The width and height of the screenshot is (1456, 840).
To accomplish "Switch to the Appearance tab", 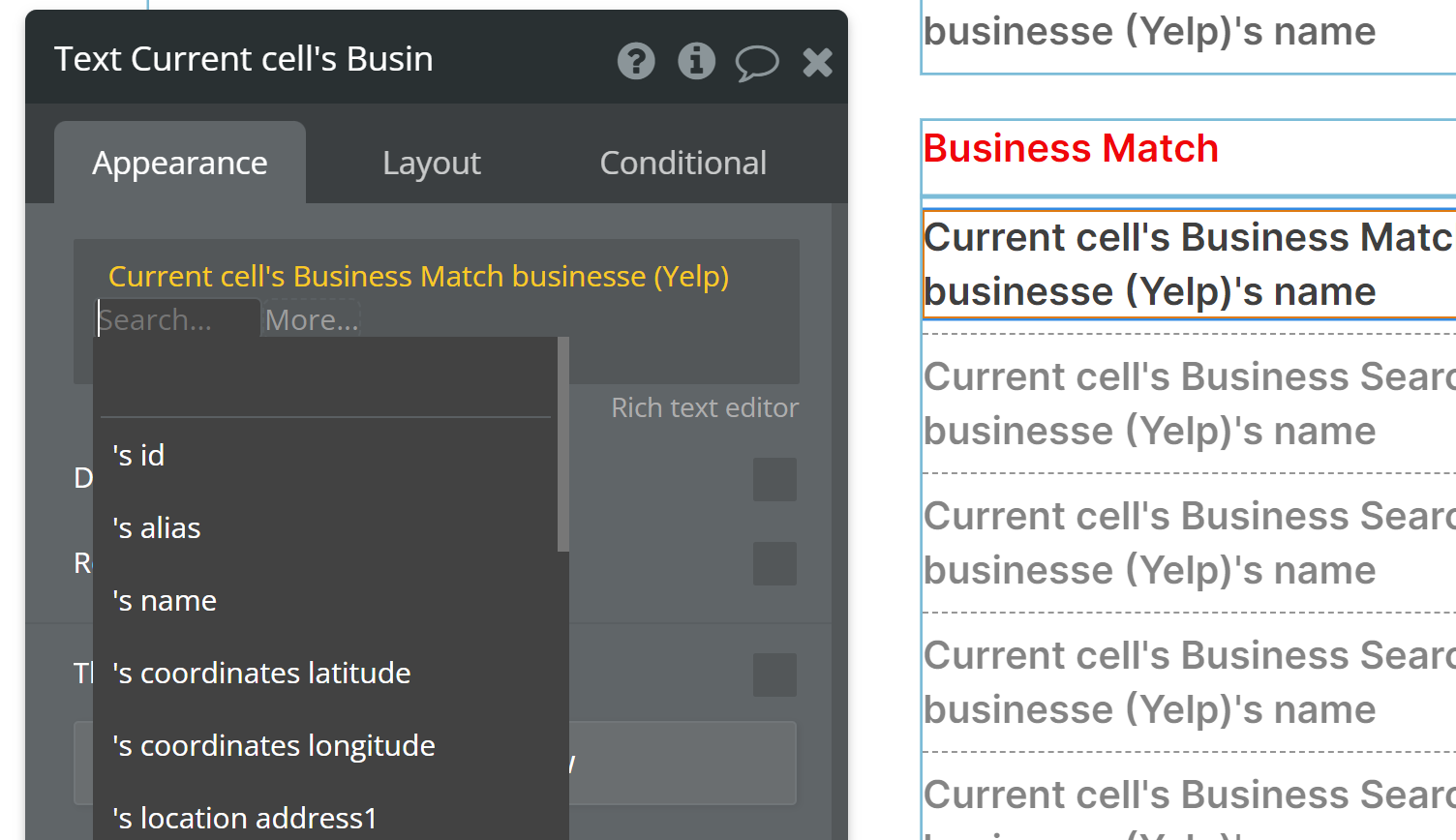I will click(x=180, y=164).
